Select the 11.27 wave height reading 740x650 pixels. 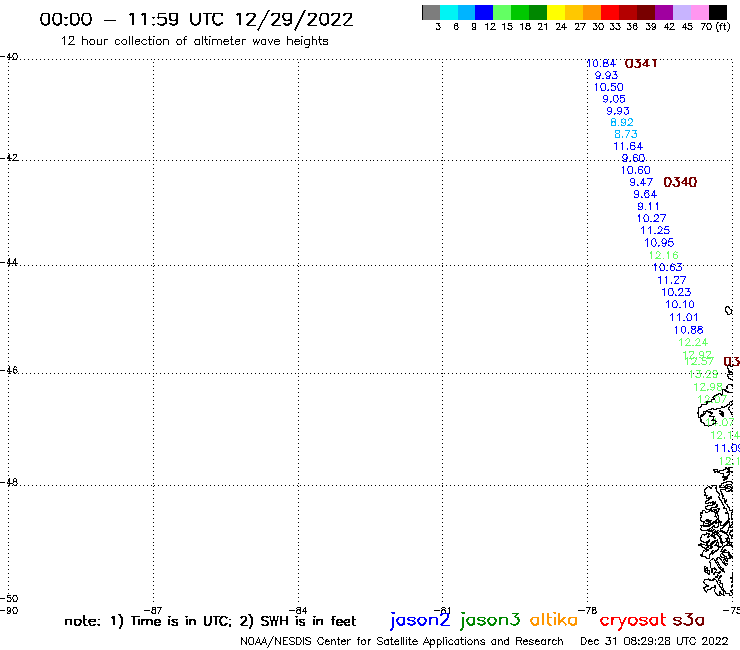point(672,280)
